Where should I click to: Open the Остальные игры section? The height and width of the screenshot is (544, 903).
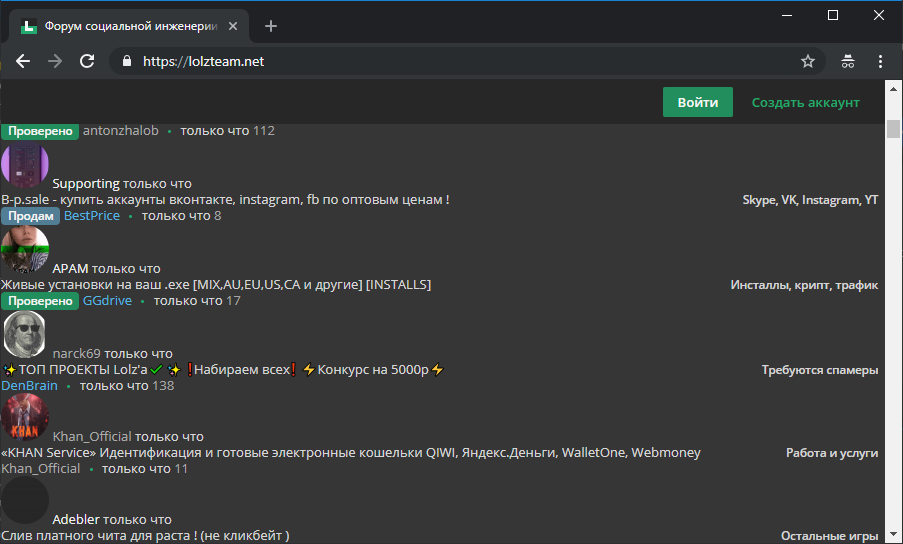(829, 536)
